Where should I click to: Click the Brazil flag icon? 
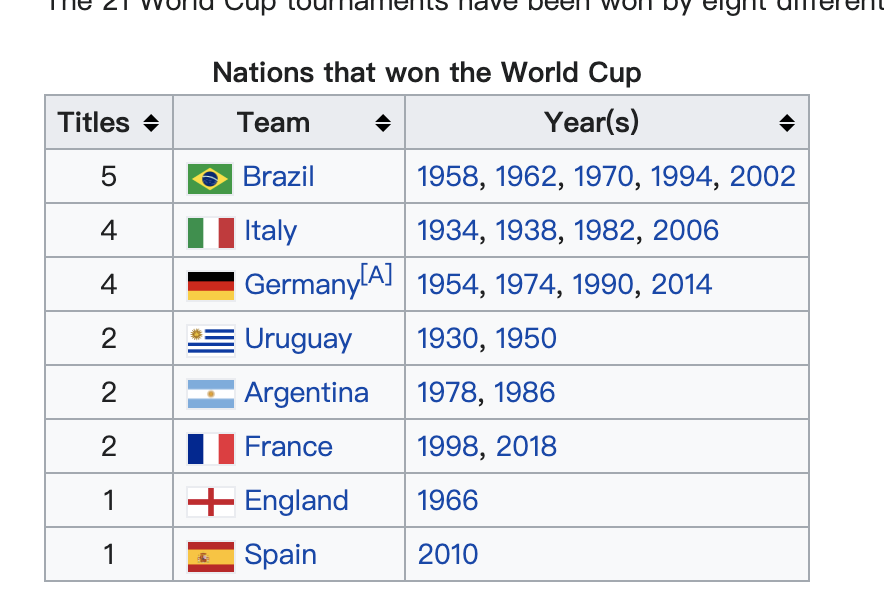[x=210, y=179]
